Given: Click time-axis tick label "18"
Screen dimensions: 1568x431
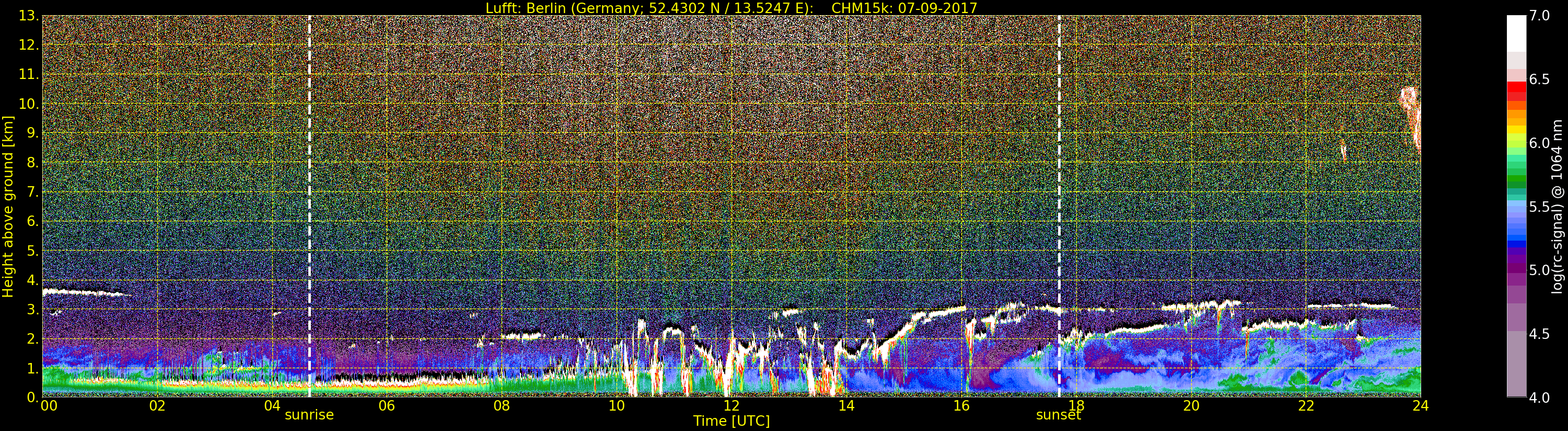Looking at the screenshot, I should coord(1076,406).
